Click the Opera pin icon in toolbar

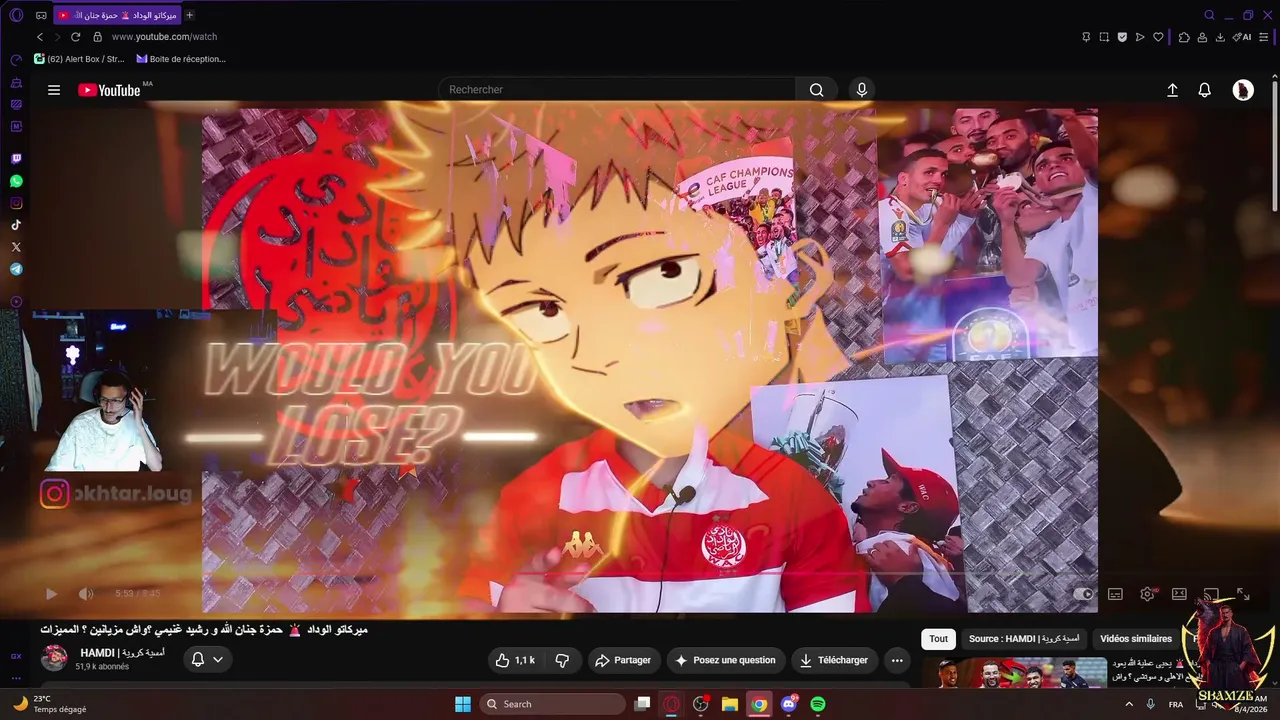(1086, 37)
